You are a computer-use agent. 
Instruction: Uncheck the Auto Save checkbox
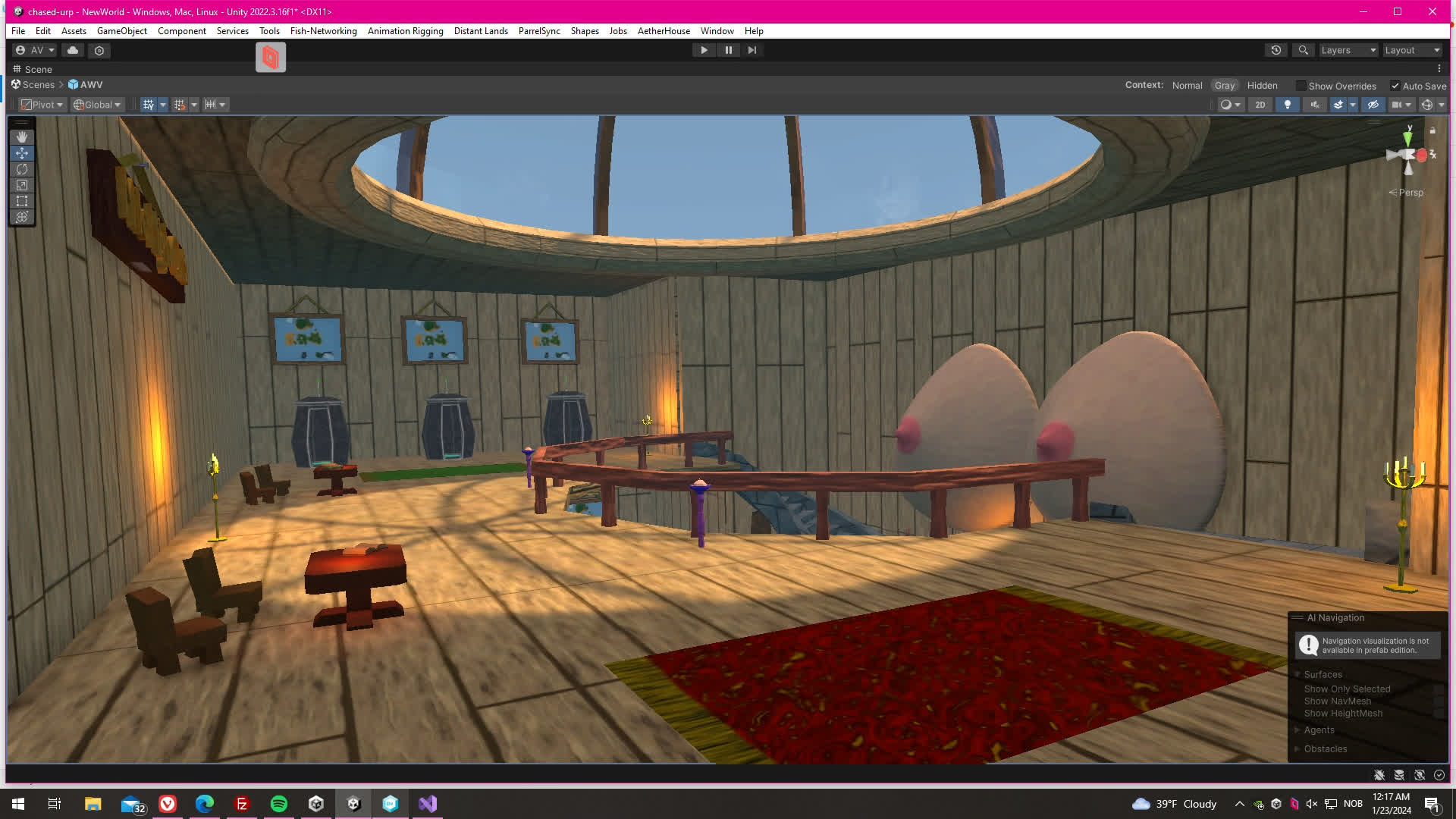click(x=1395, y=86)
